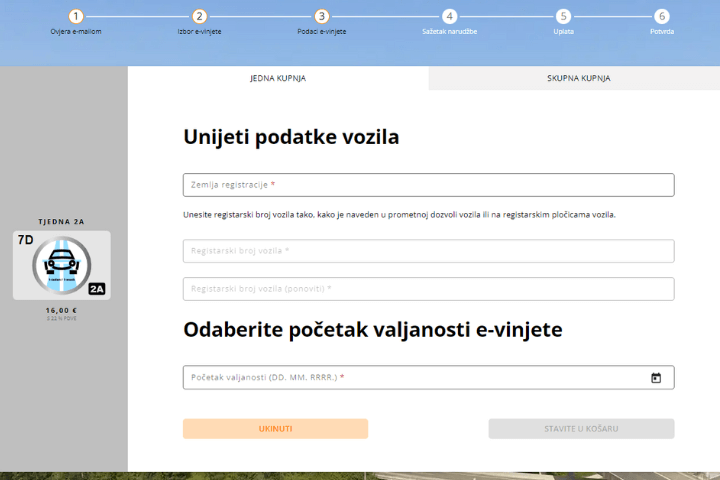Open the Zemlja registracije dropdown
This screenshot has width=720, height=480.
(428, 185)
